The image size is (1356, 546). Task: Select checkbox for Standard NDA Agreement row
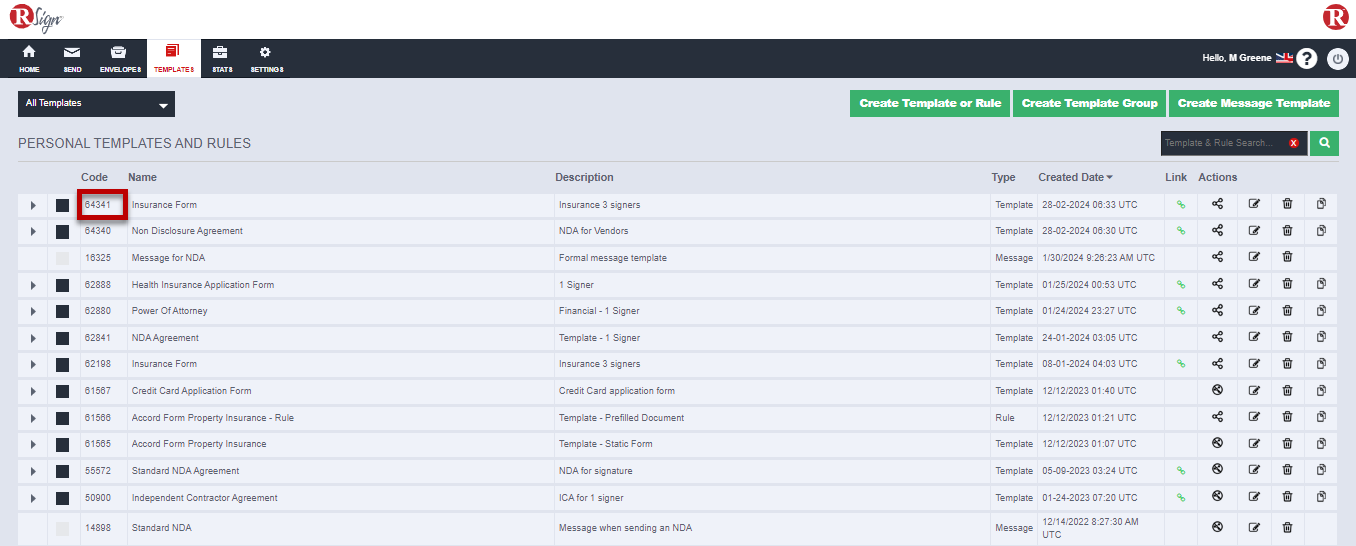pos(63,471)
